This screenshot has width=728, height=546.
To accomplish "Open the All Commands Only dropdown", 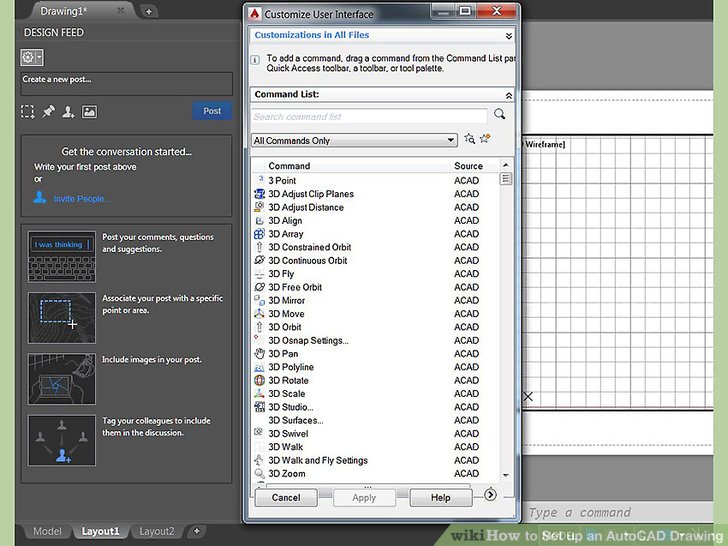I will click(x=354, y=140).
